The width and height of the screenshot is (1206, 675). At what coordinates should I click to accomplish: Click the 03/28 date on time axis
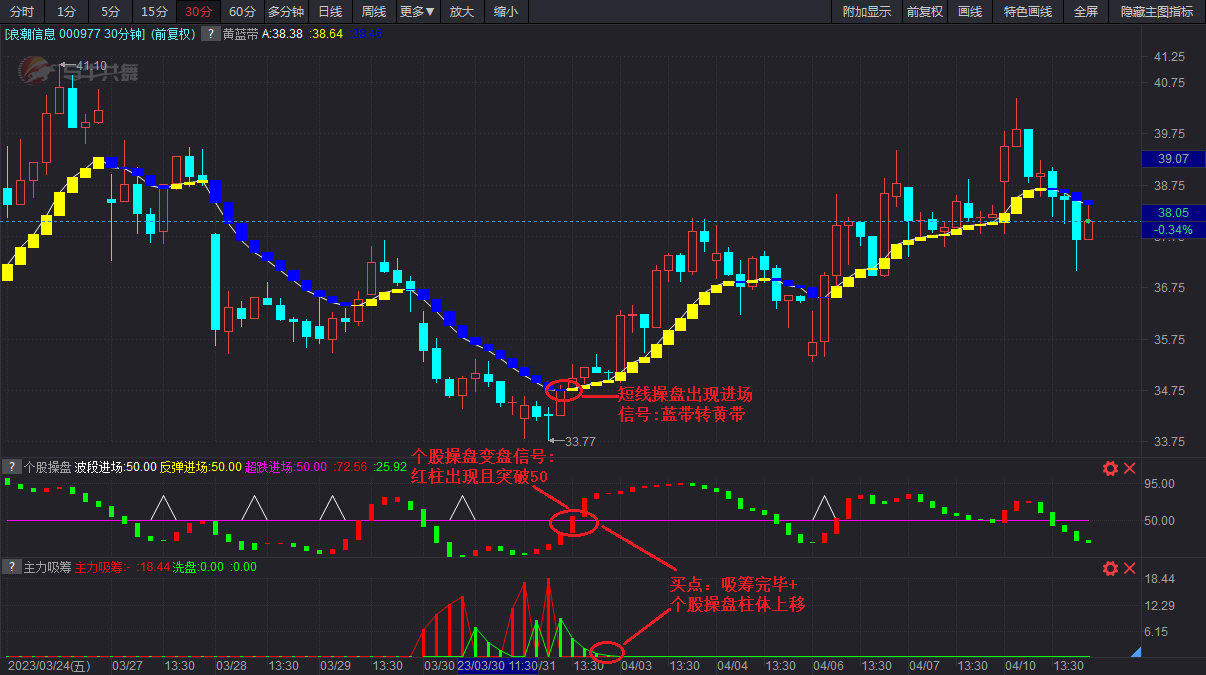click(x=231, y=665)
